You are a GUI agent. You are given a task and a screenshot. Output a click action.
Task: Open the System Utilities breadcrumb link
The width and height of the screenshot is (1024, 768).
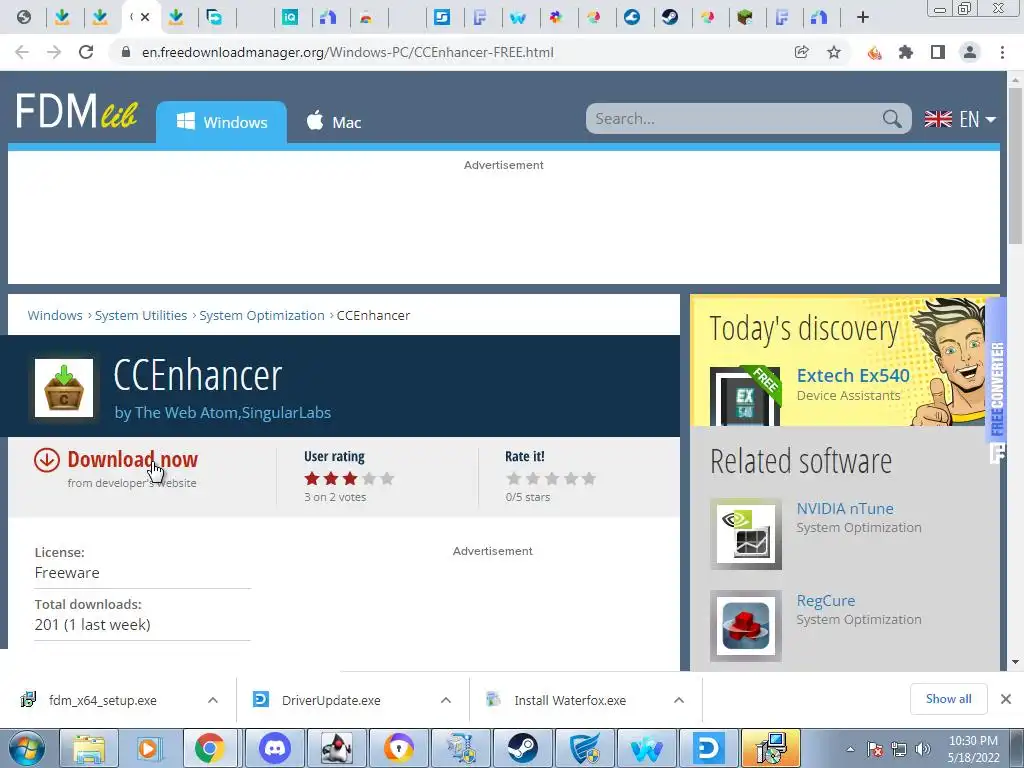pos(141,315)
